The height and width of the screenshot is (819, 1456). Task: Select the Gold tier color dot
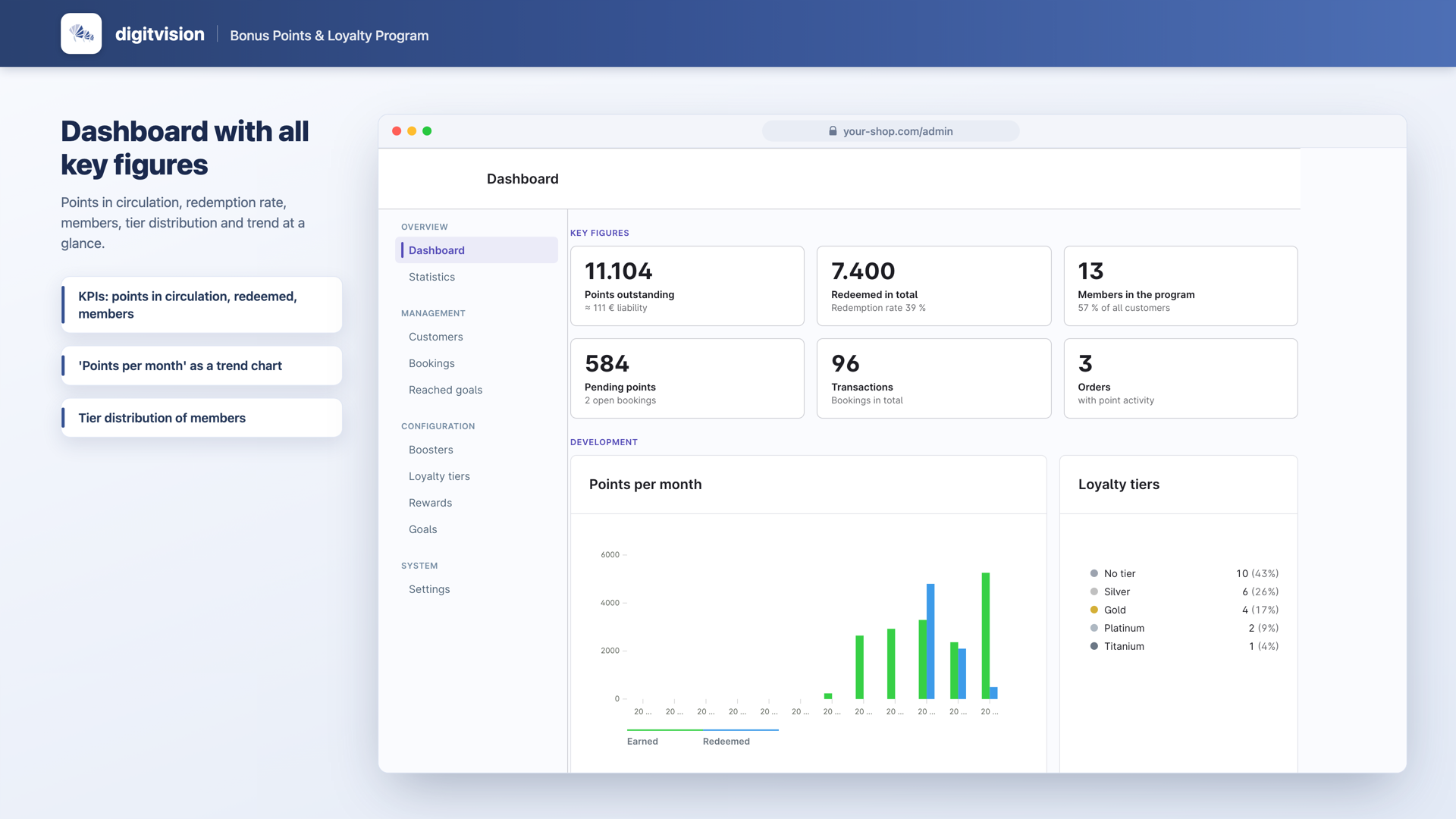1094,610
